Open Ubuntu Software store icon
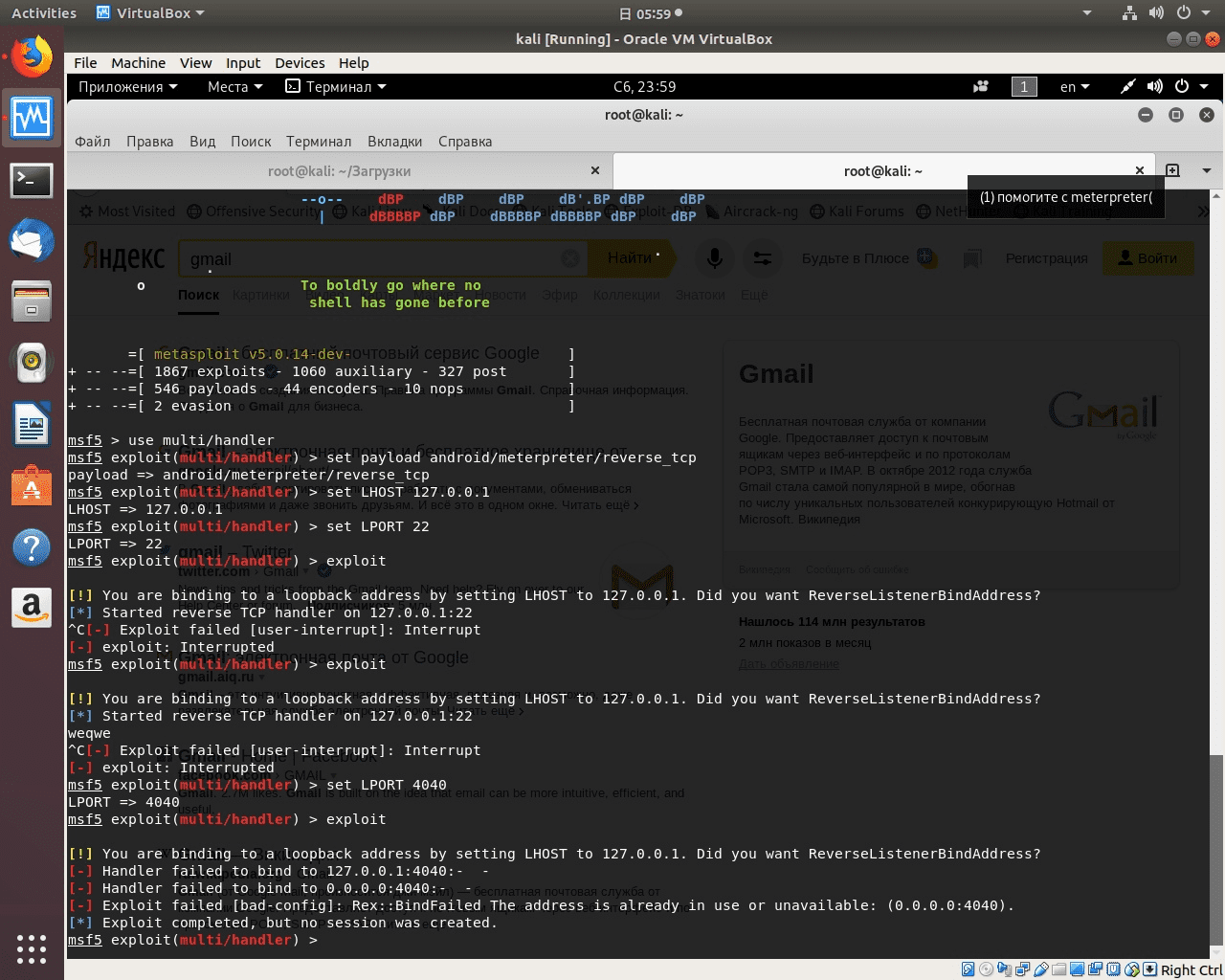 coord(32,485)
